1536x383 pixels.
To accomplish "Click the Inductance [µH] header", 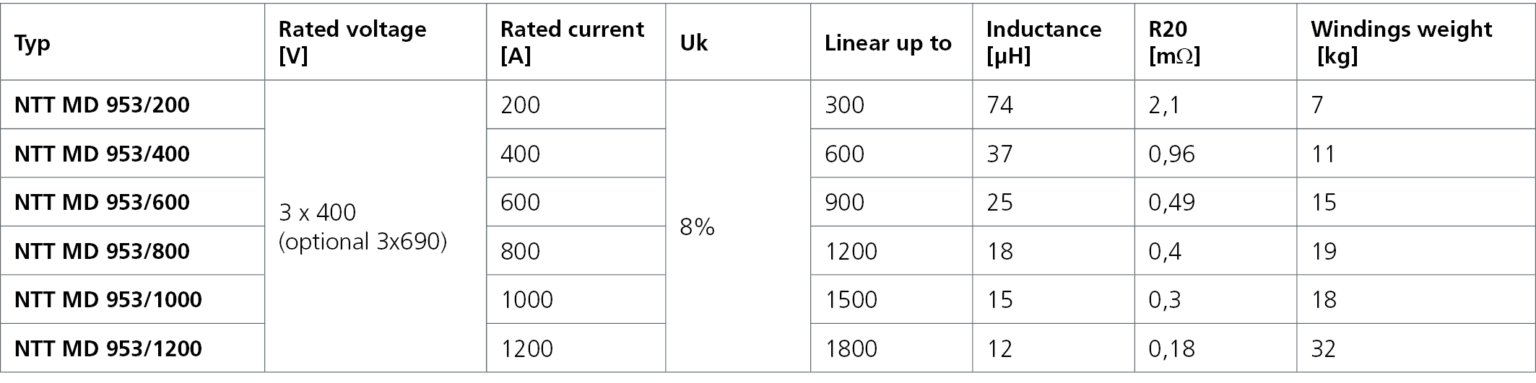I will click(1043, 44).
